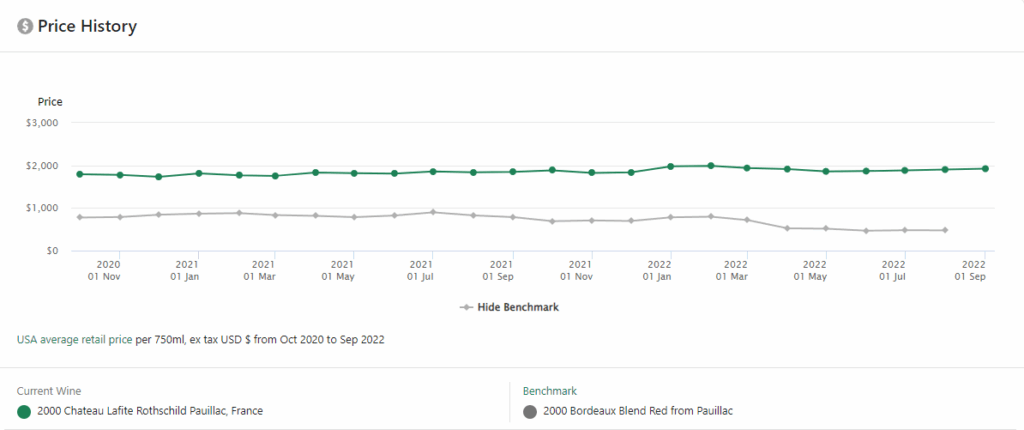Click the first gray benchmark data point
1024x430 pixels.
point(80,217)
